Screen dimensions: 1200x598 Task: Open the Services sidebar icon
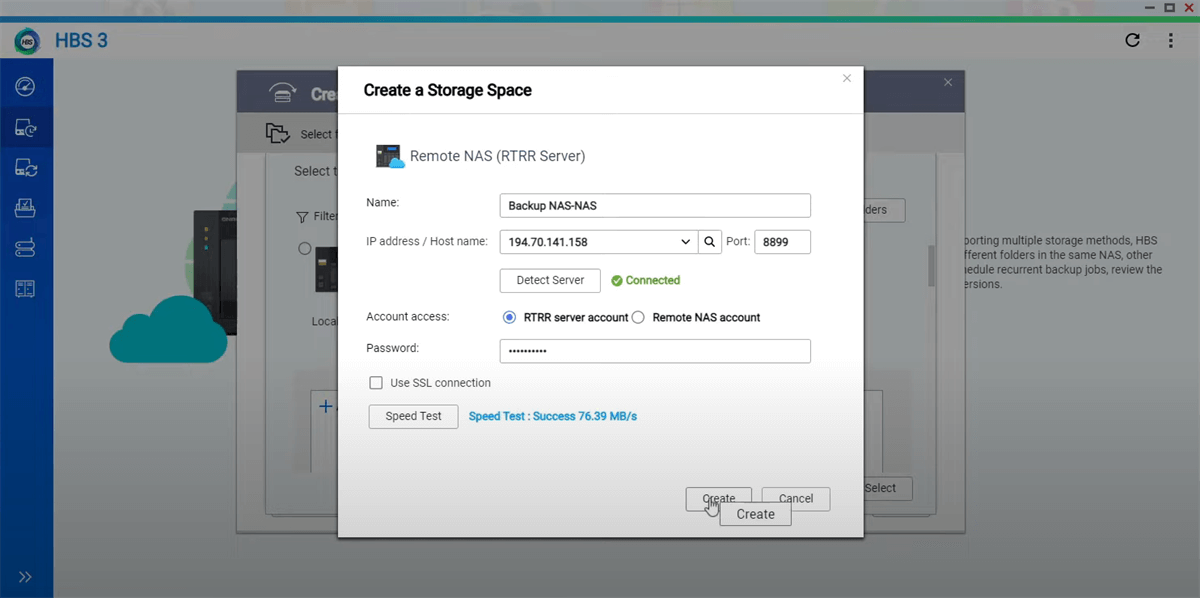pyautogui.click(x=26, y=289)
